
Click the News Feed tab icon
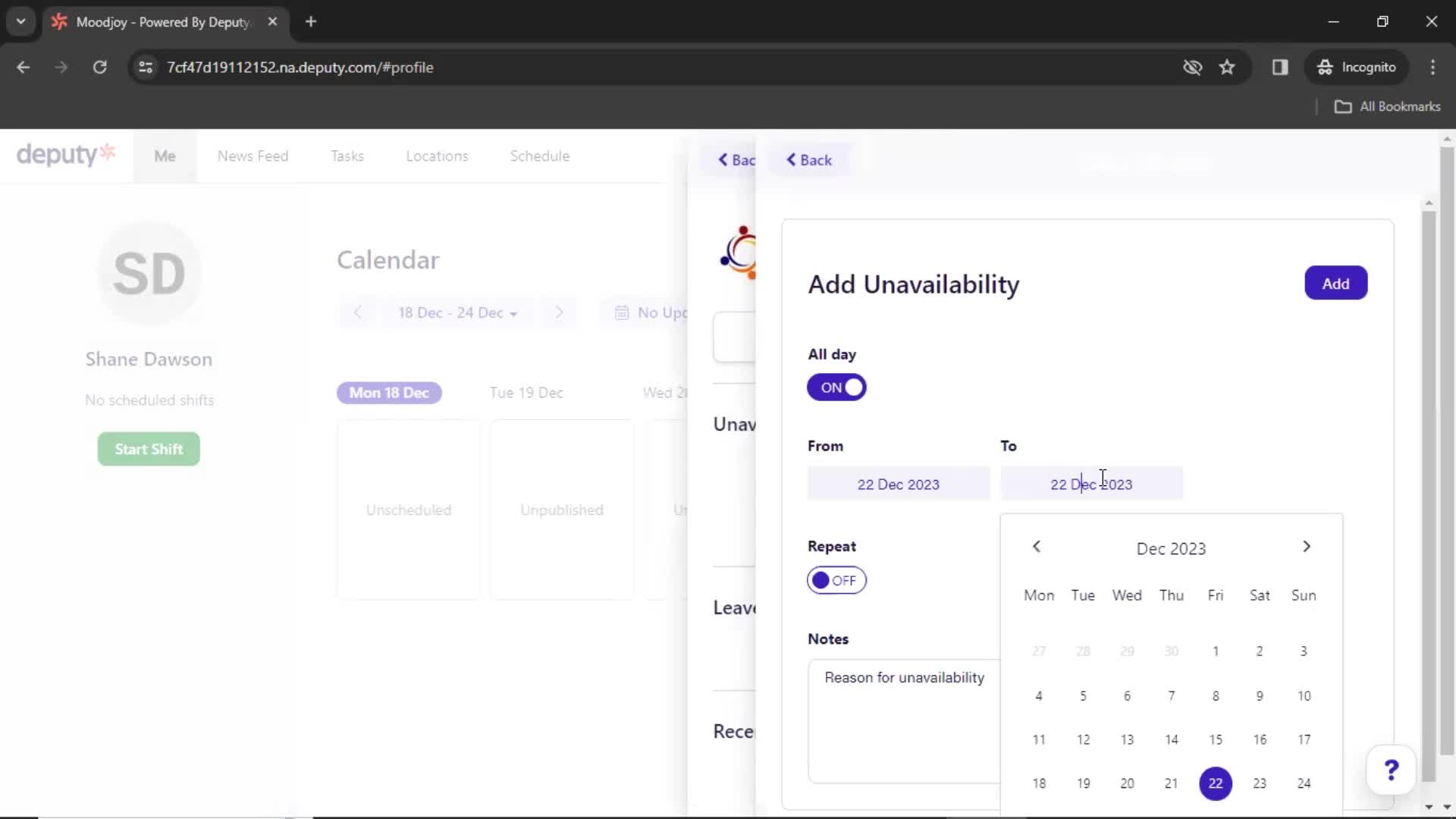[253, 156]
